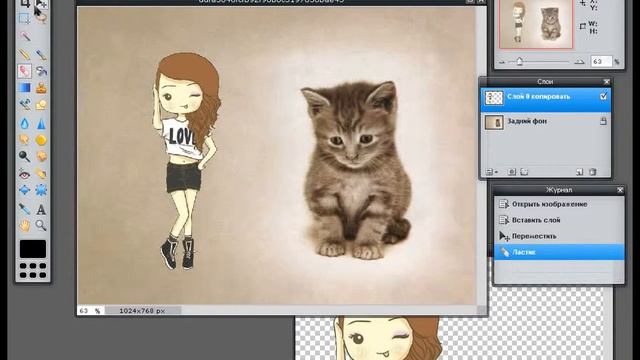Open the black main color swatch
640x360 pixels.
pyautogui.click(x=33, y=249)
